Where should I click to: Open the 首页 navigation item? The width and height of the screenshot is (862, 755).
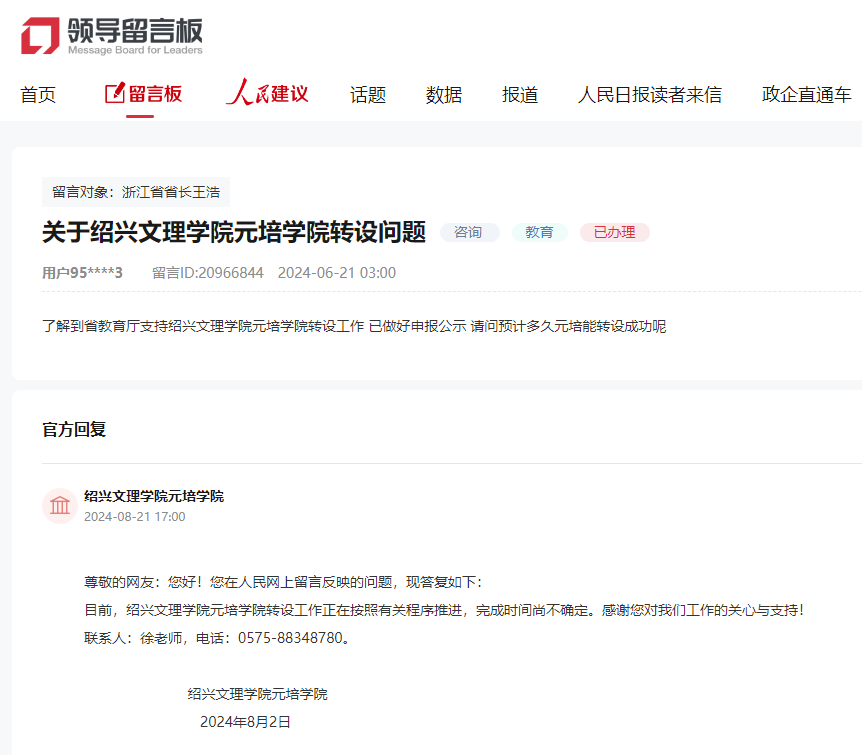click(x=37, y=93)
